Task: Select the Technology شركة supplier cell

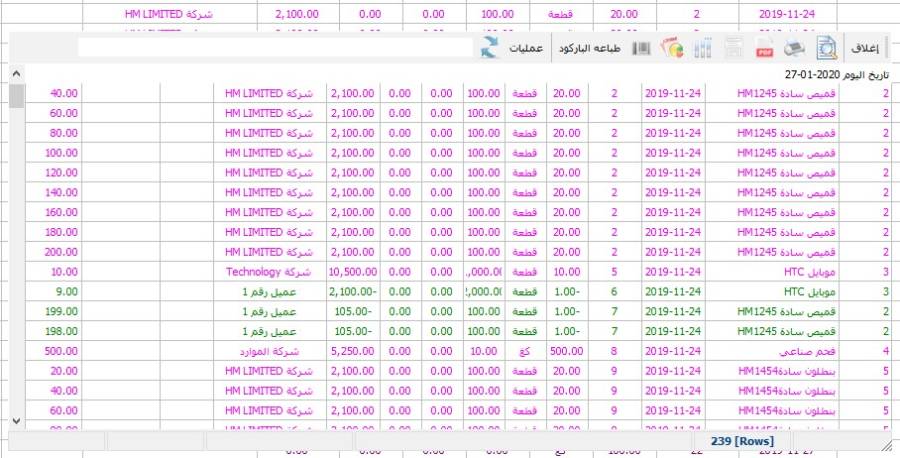Action: click(x=269, y=272)
